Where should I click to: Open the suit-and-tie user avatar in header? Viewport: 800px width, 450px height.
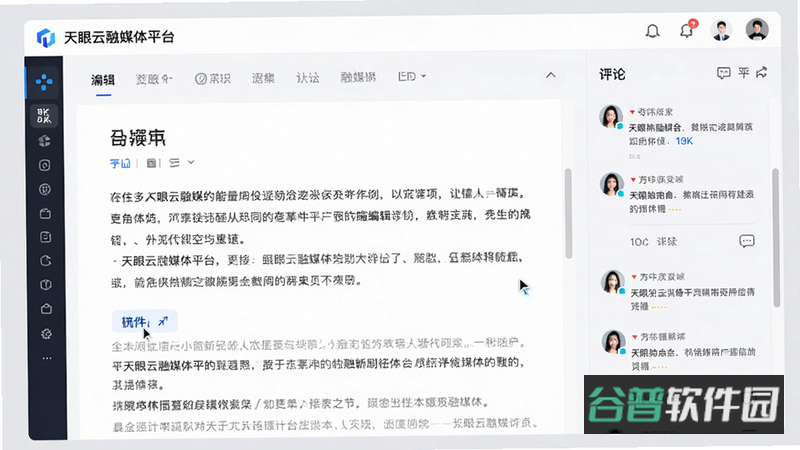click(x=721, y=31)
